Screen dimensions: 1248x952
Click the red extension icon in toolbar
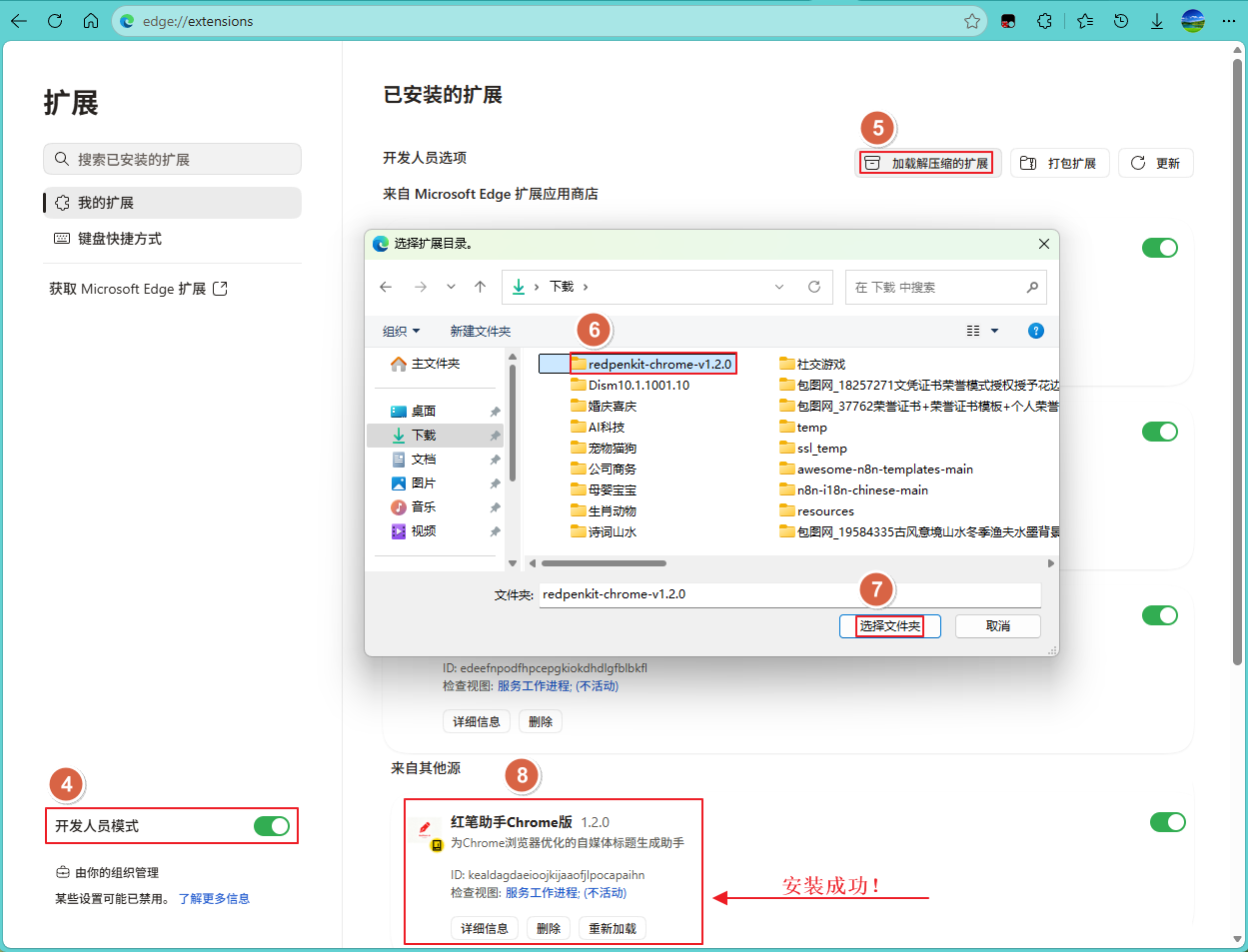pos(1008,21)
